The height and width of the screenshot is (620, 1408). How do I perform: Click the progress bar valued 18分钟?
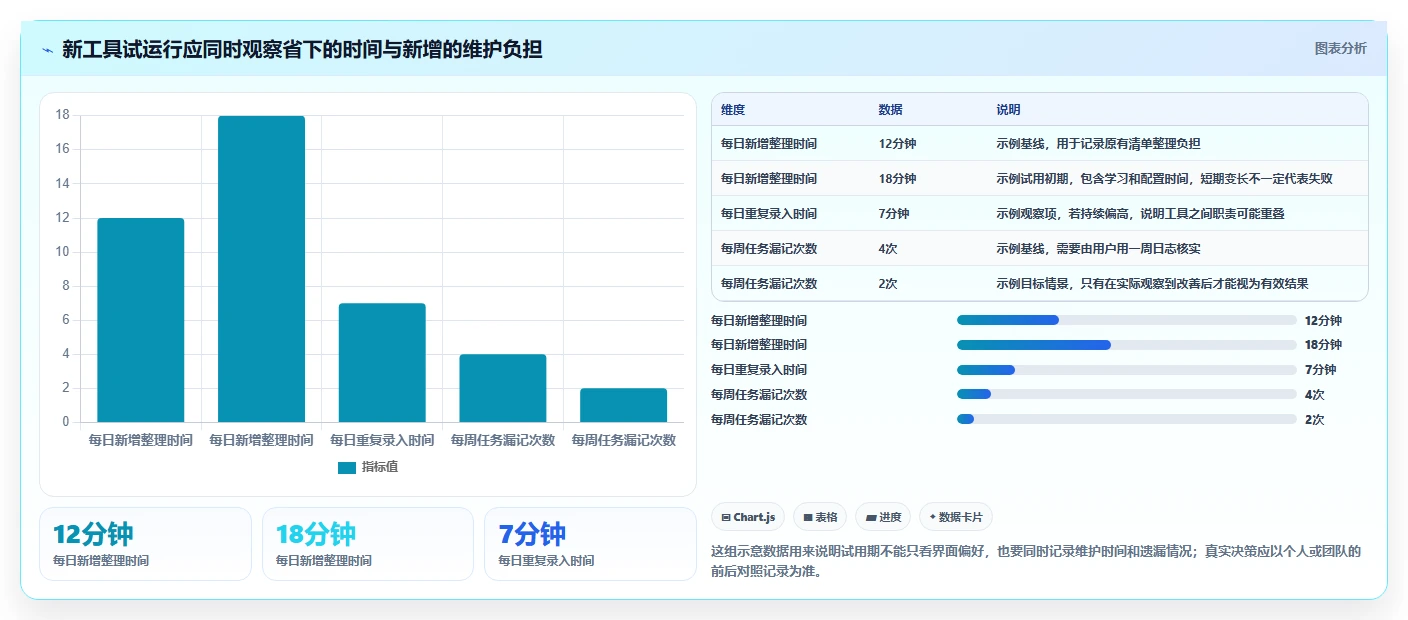(1127, 345)
